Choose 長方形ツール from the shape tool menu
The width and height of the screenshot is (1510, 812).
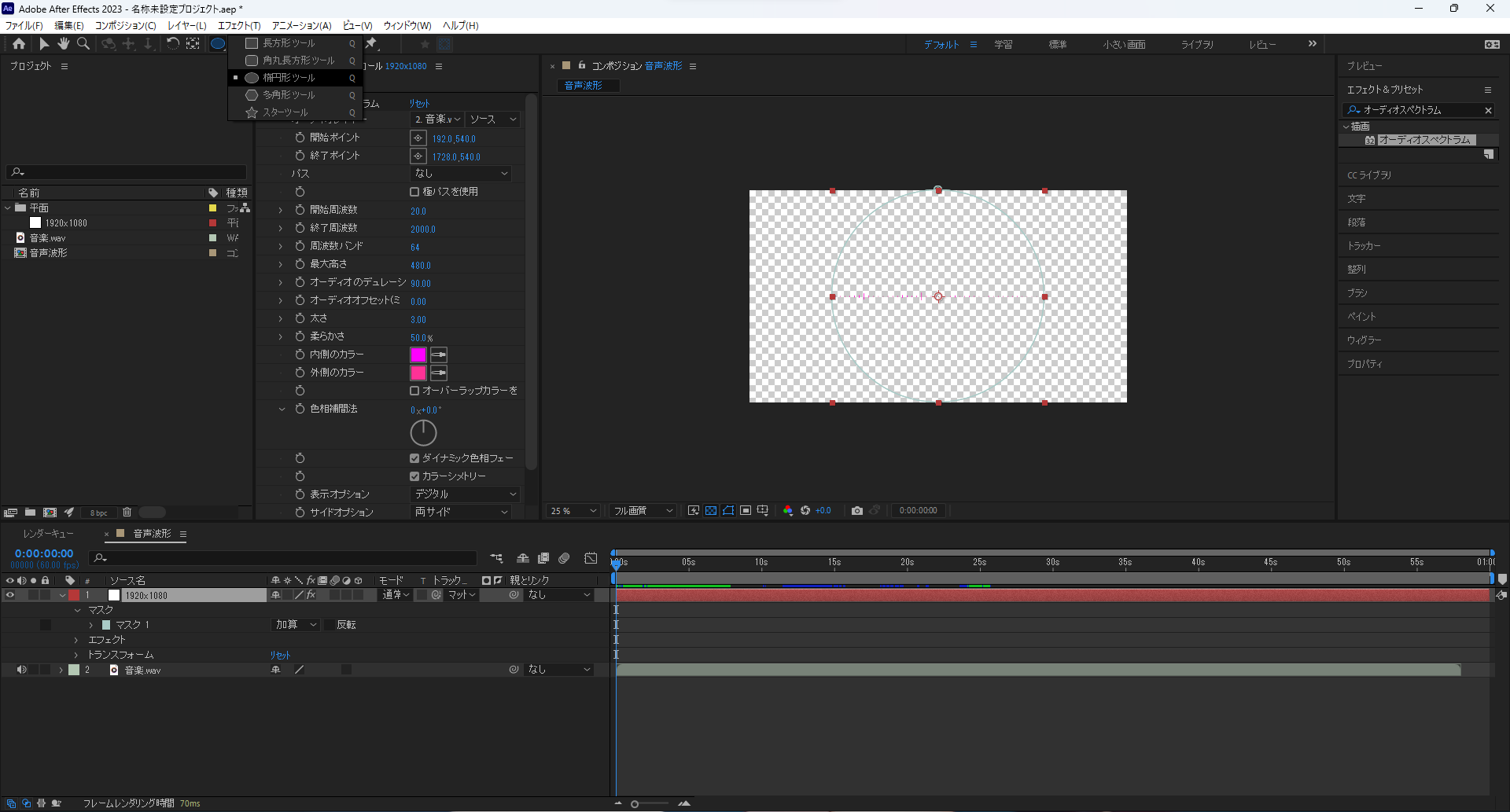click(x=289, y=43)
